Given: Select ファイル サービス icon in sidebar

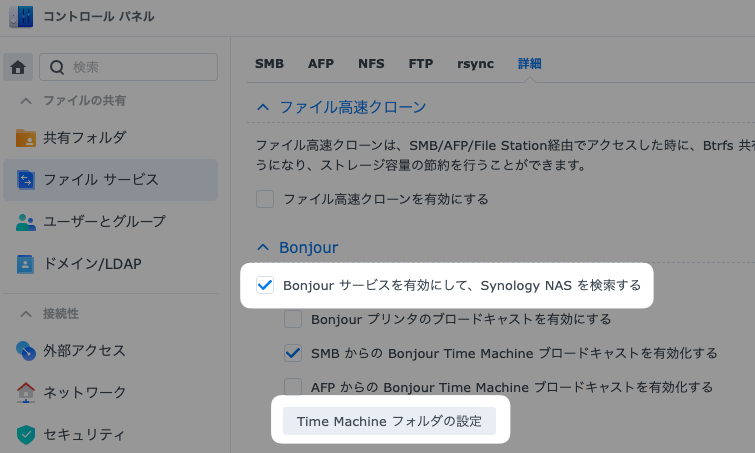Looking at the screenshot, I should coord(26,180).
